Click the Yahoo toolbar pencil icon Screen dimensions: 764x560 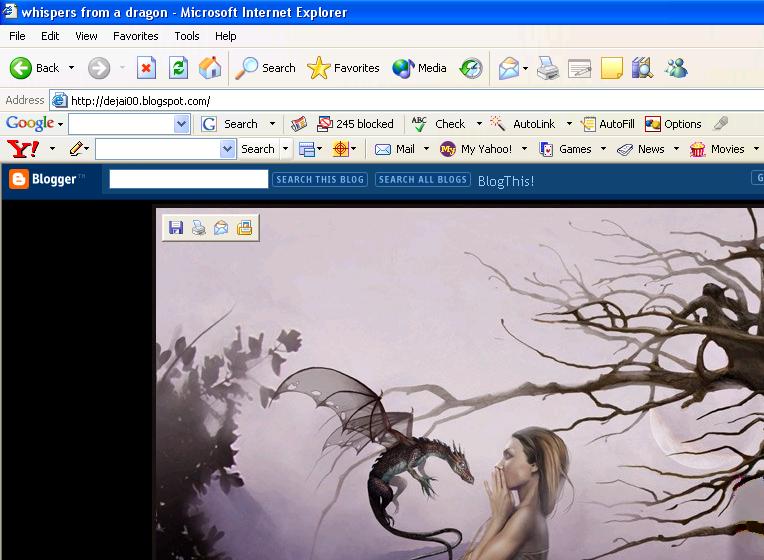tap(76, 149)
